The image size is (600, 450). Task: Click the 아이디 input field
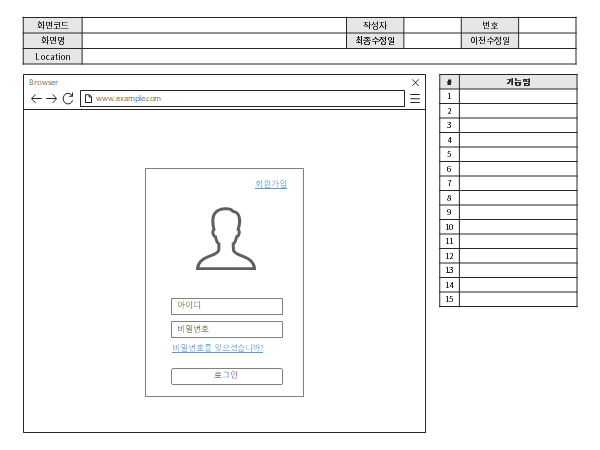coord(227,307)
